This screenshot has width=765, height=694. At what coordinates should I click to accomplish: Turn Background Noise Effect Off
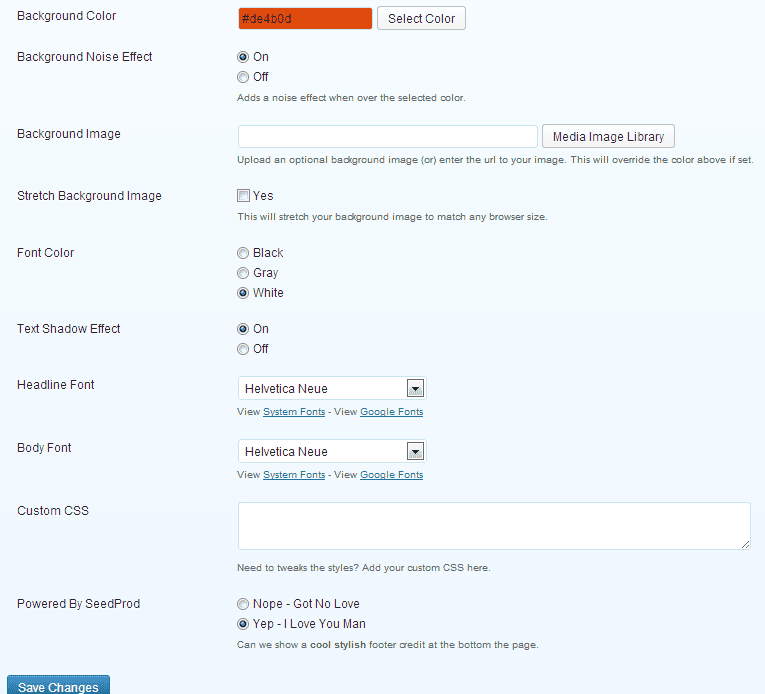[x=242, y=77]
